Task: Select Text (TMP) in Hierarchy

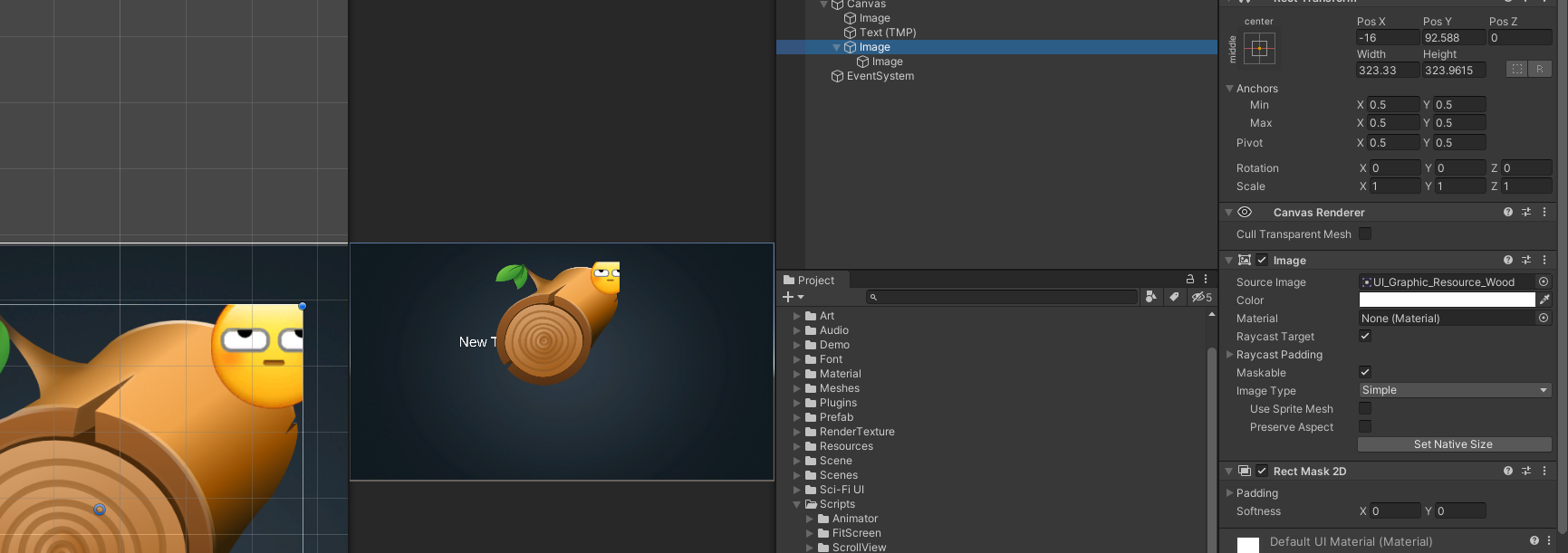Action: click(888, 33)
